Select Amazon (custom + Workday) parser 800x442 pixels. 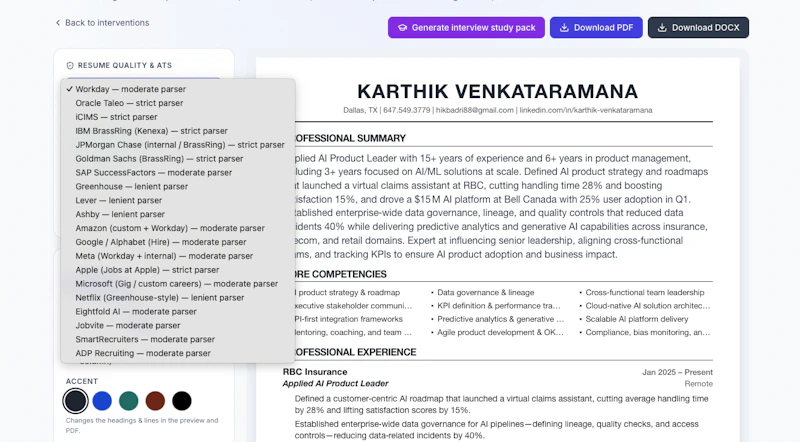[178, 228]
